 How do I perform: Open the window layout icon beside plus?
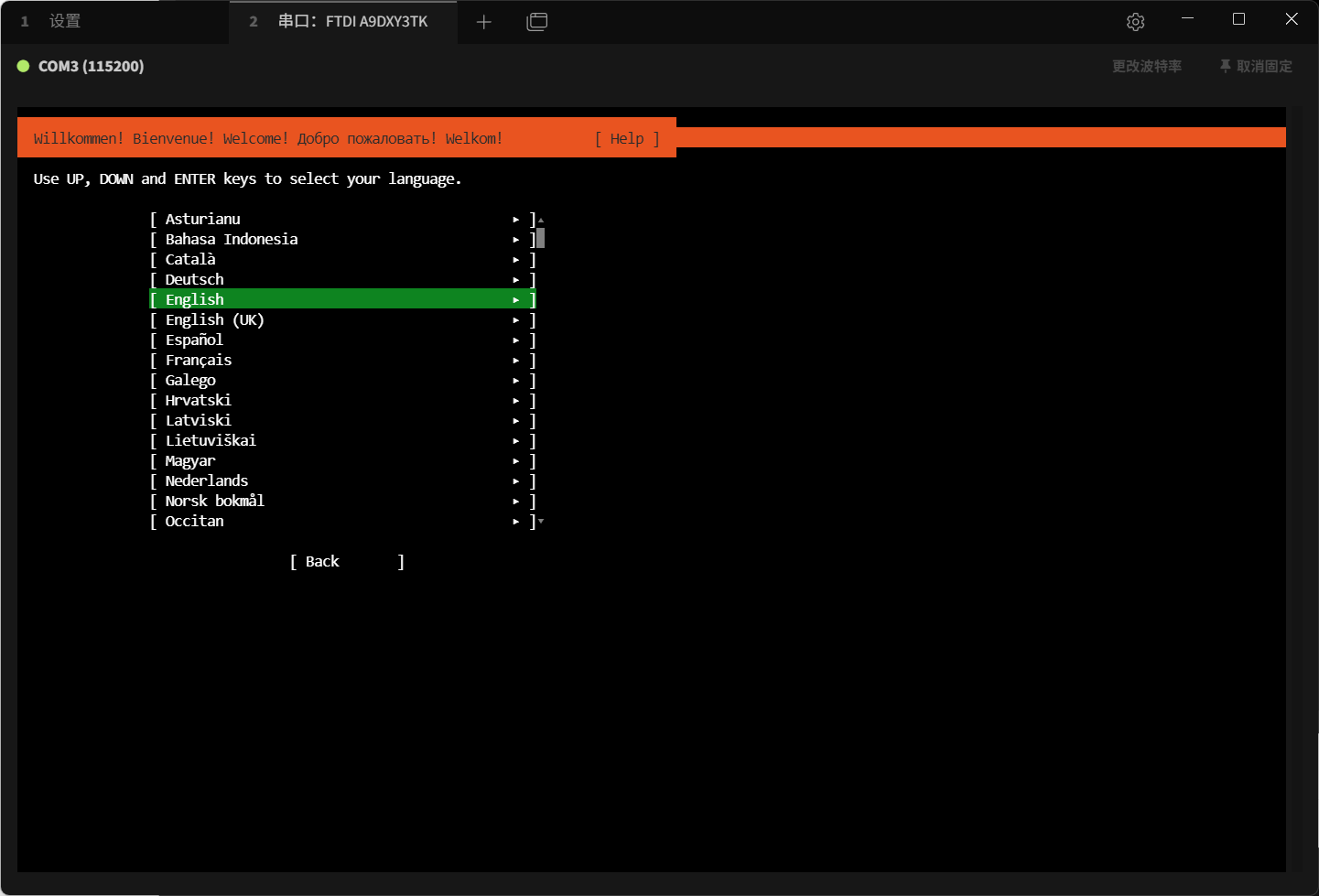(x=537, y=22)
